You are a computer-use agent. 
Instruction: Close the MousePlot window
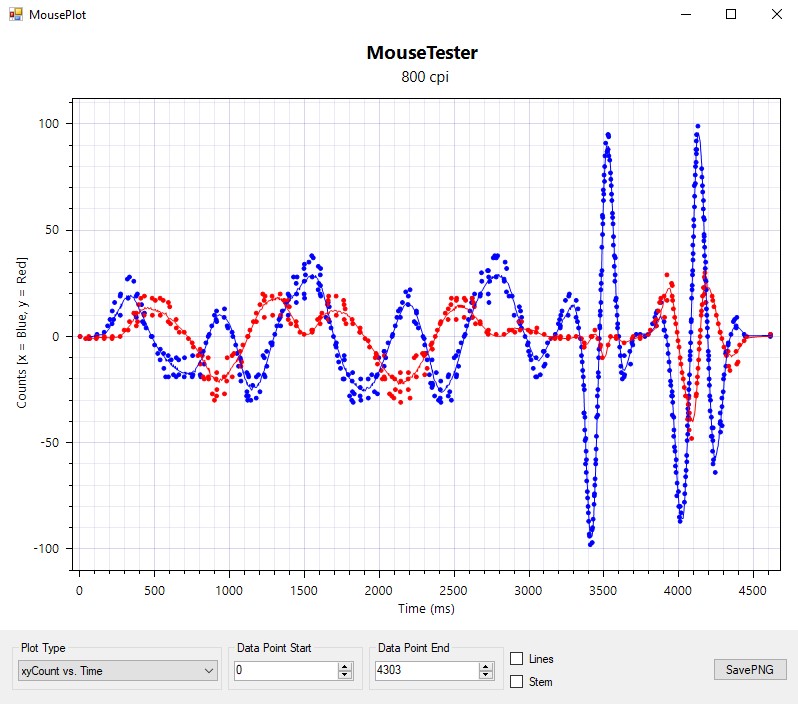(x=776, y=15)
